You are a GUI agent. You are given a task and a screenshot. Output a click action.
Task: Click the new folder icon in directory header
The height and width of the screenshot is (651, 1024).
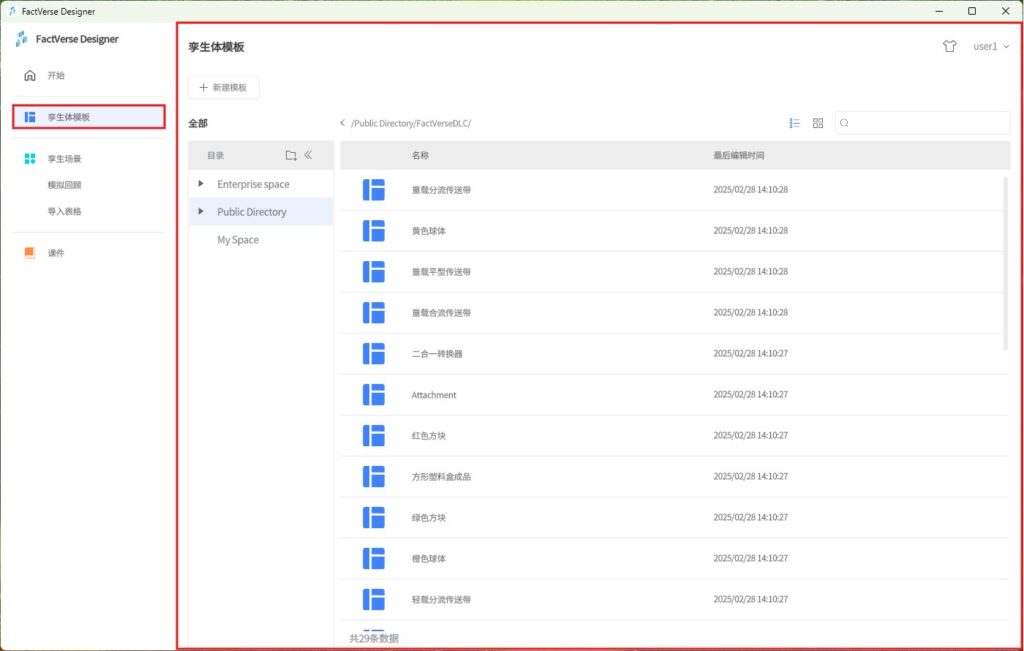click(x=290, y=155)
